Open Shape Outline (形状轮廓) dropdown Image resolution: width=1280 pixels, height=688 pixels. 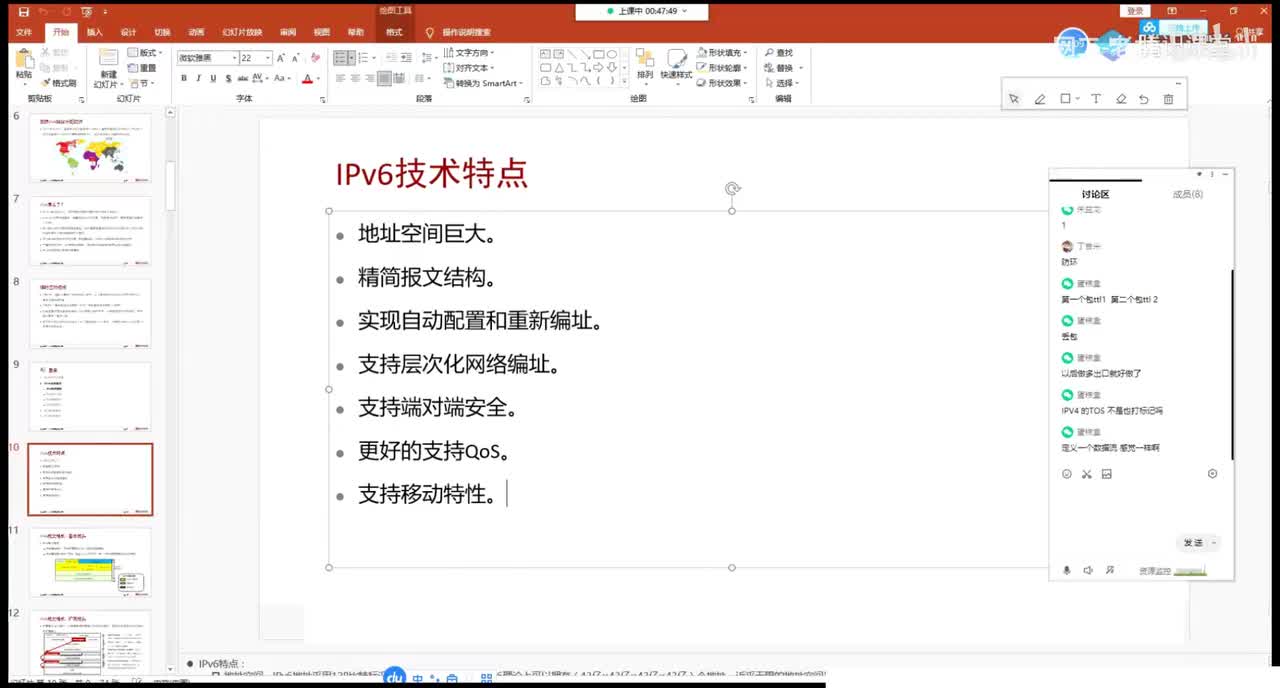[722, 68]
